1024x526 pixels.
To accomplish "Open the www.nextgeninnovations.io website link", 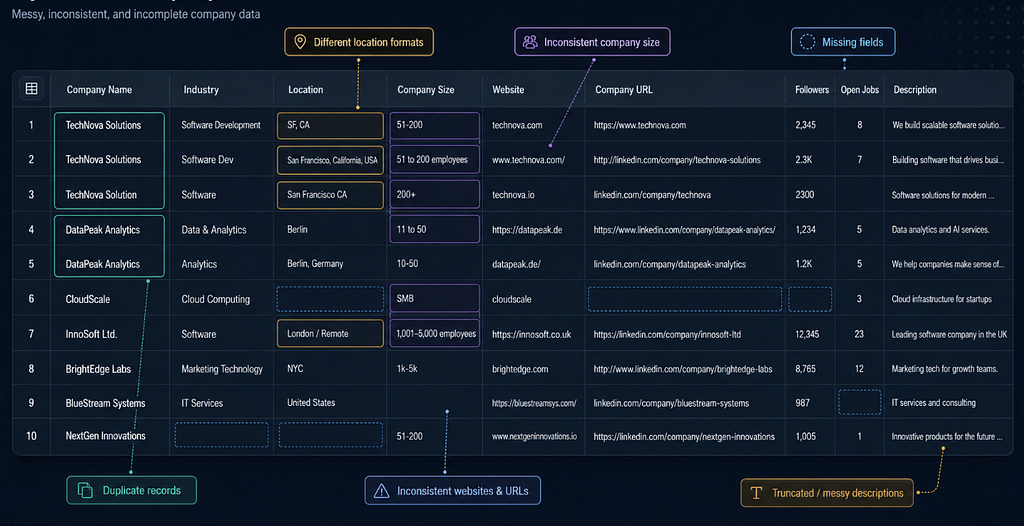I will click(534, 436).
